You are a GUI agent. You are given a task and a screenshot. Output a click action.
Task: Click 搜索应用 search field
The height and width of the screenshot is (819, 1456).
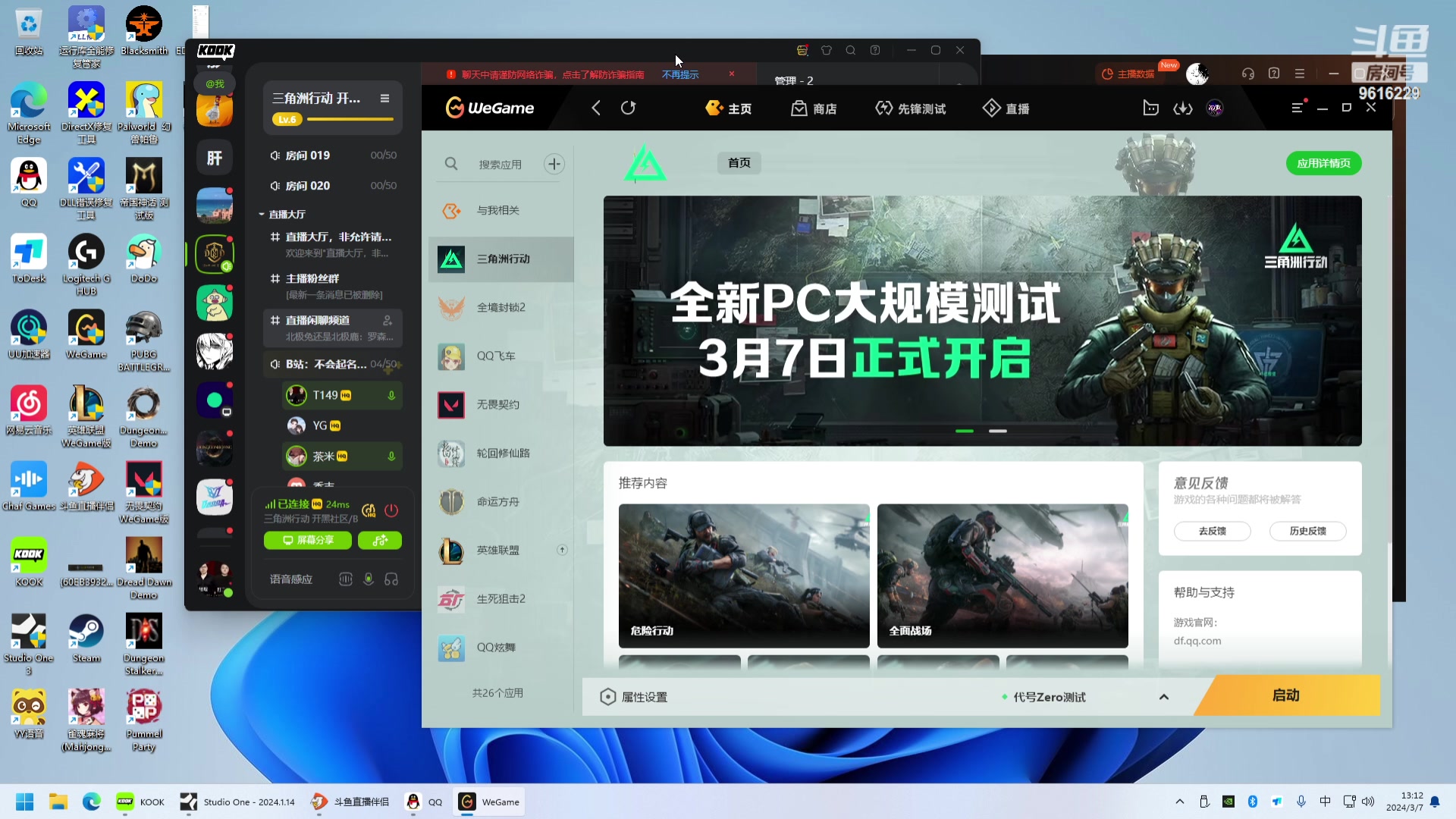(x=500, y=164)
